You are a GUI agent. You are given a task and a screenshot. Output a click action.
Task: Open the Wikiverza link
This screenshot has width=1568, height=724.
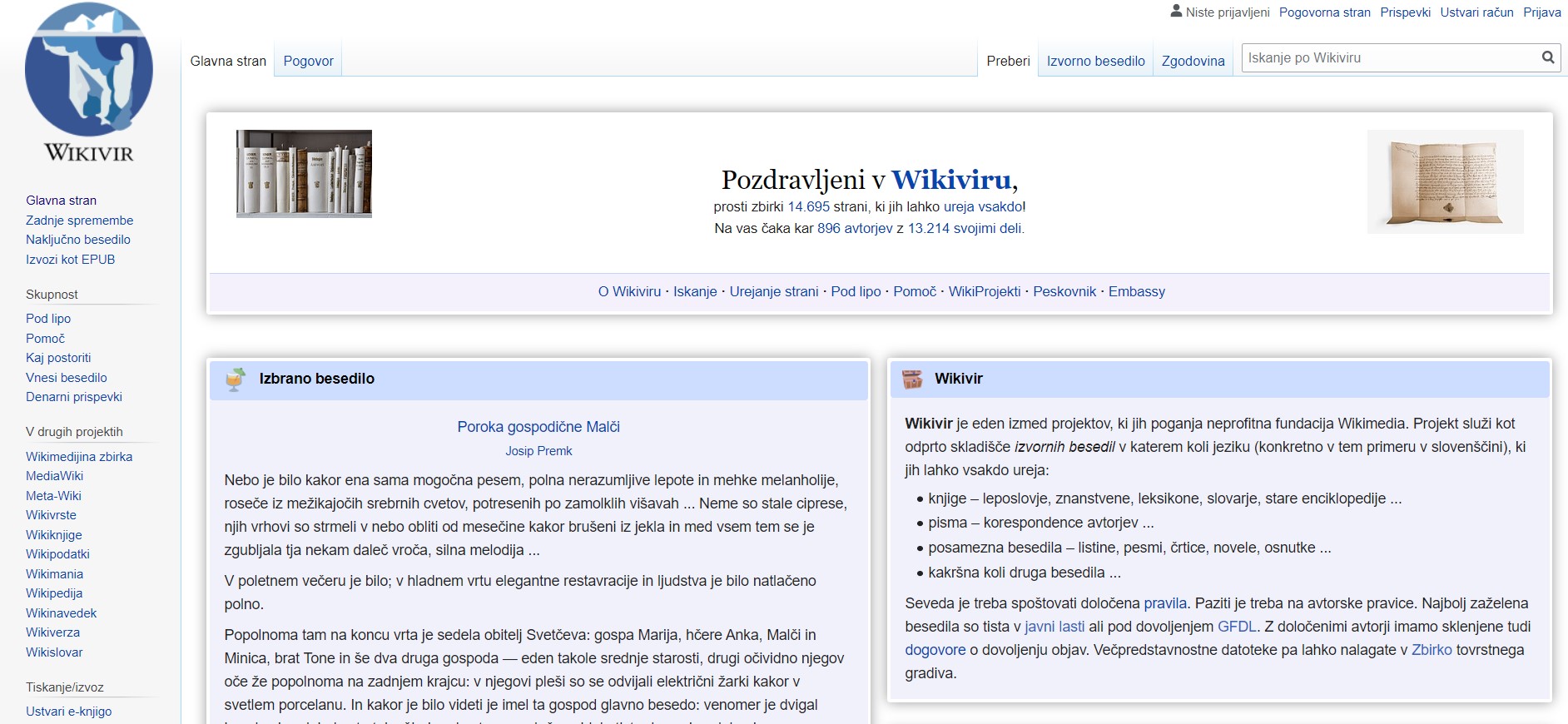[52, 632]
